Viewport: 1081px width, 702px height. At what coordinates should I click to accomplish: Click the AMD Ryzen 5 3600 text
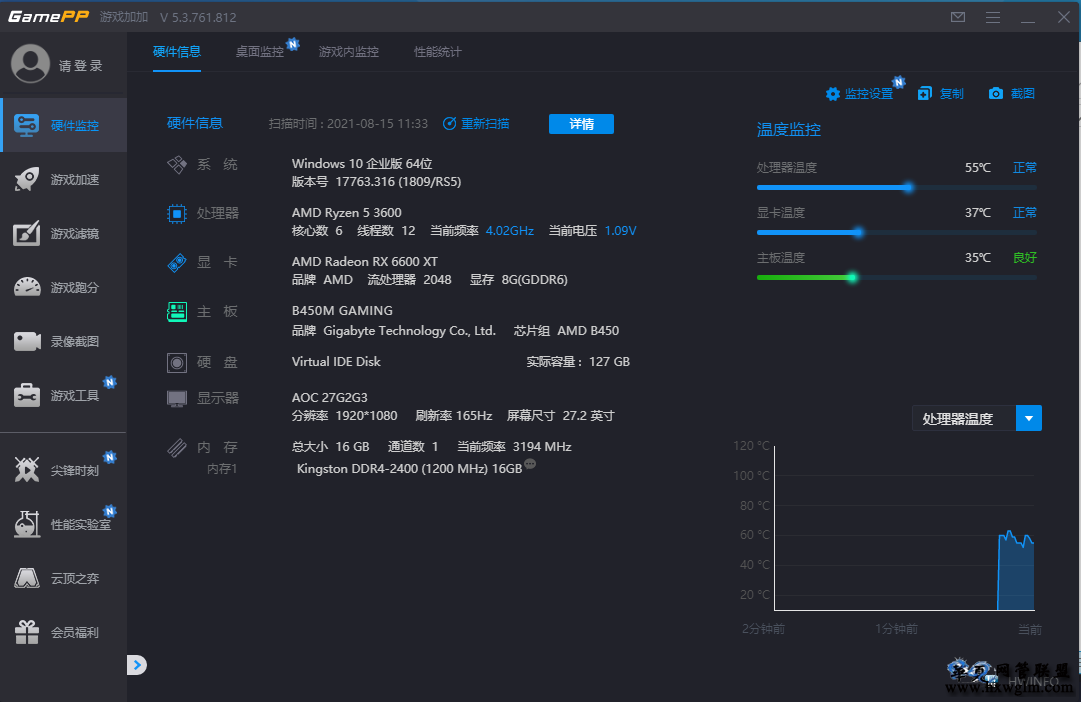(x=347, y=212)
